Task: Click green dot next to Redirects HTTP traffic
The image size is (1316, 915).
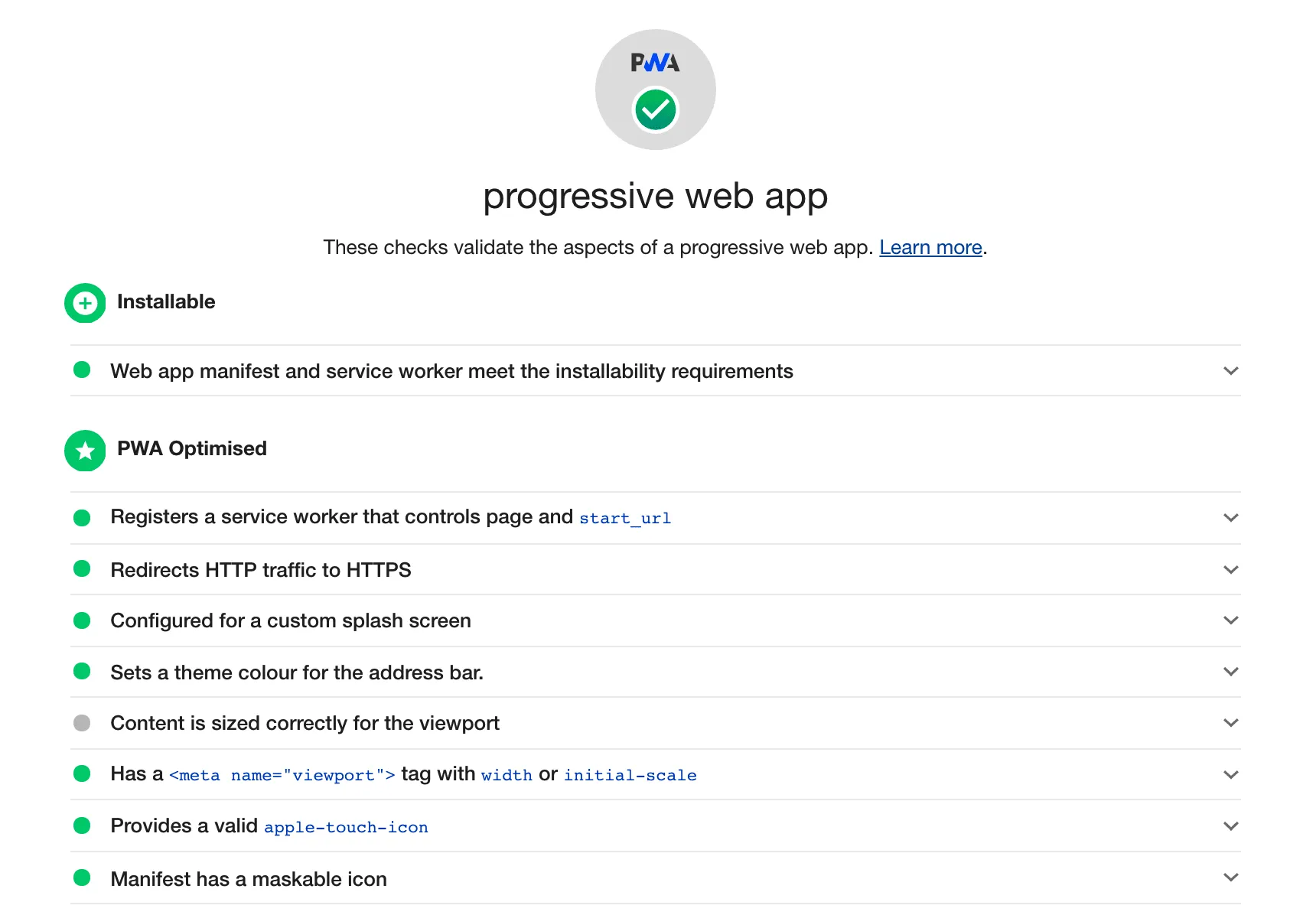Action: [x=82, y=569]
